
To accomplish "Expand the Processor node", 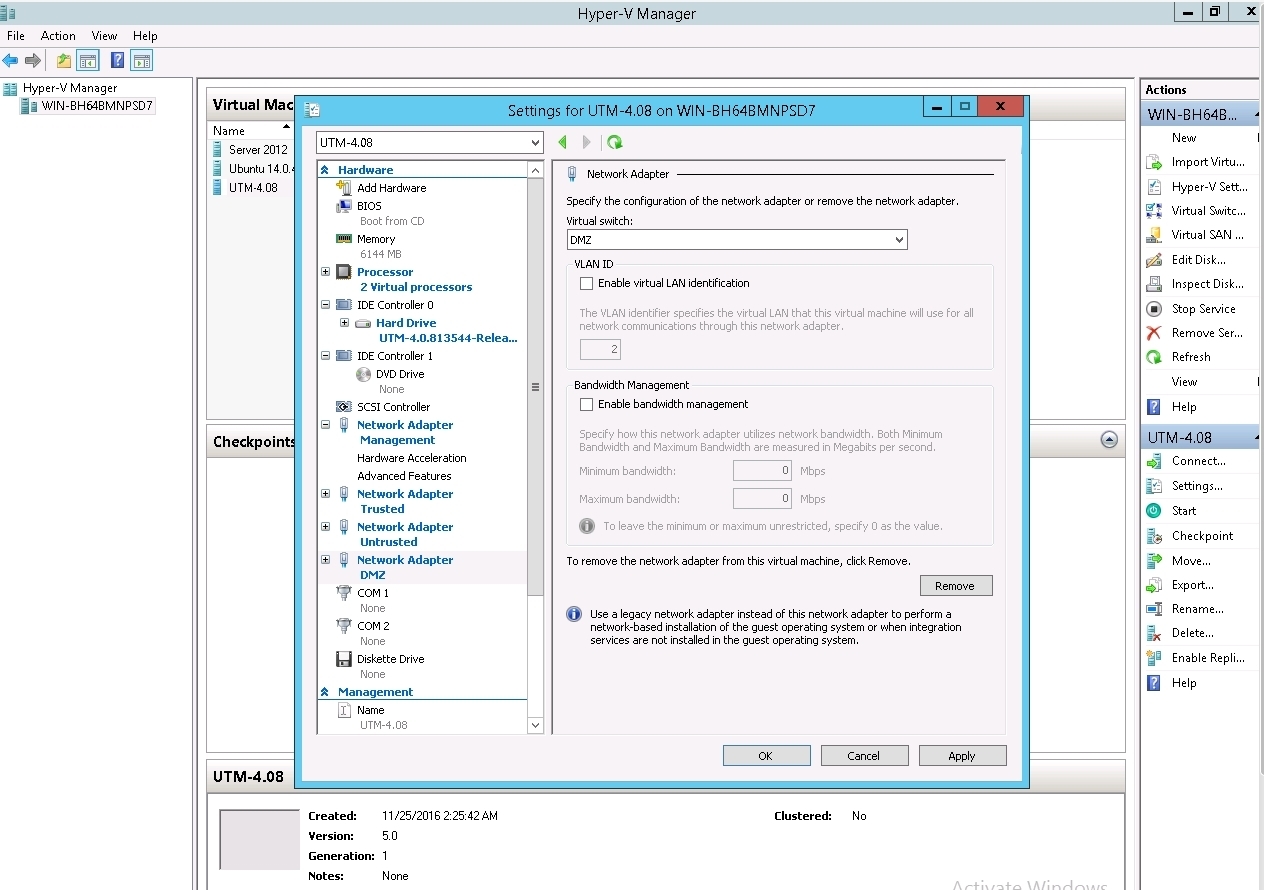I will click(x=325, y=272).
